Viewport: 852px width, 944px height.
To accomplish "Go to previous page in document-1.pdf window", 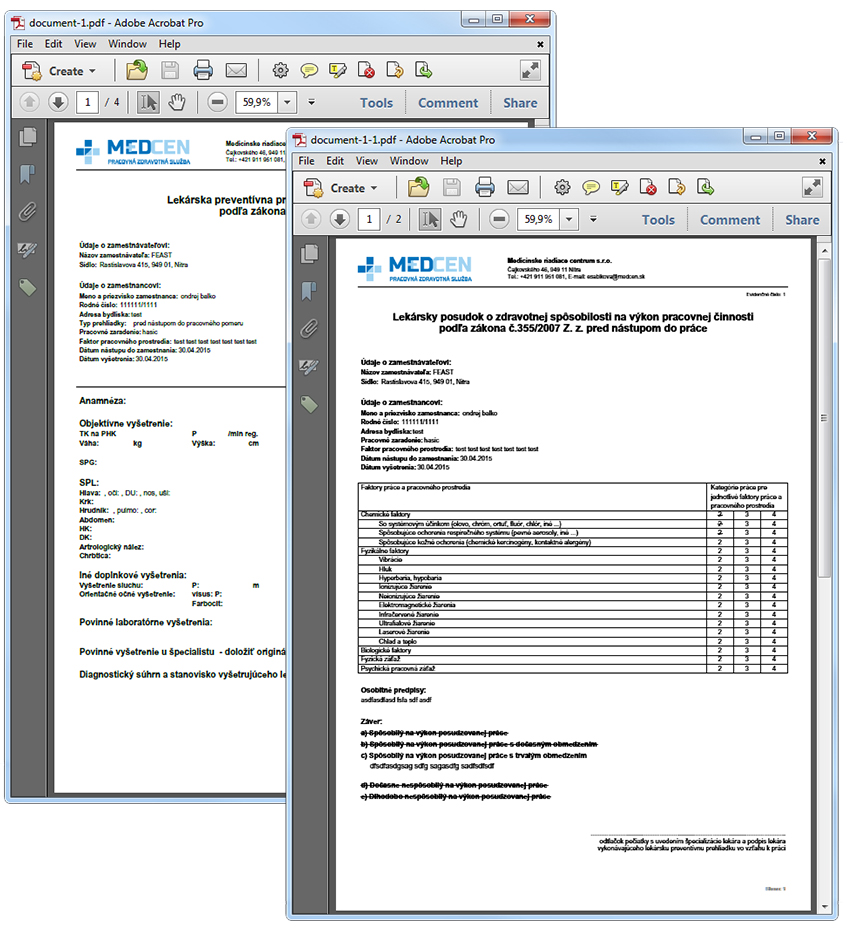I will (30, 102).
